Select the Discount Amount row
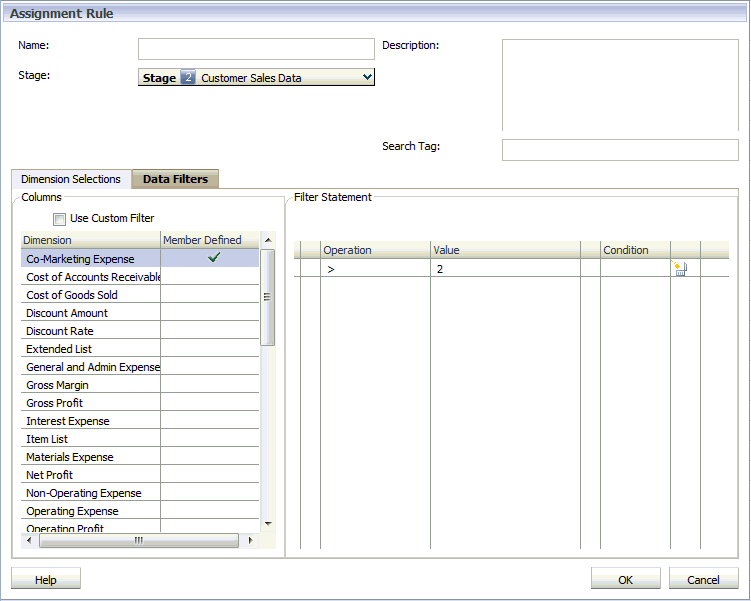 (140, 313)
